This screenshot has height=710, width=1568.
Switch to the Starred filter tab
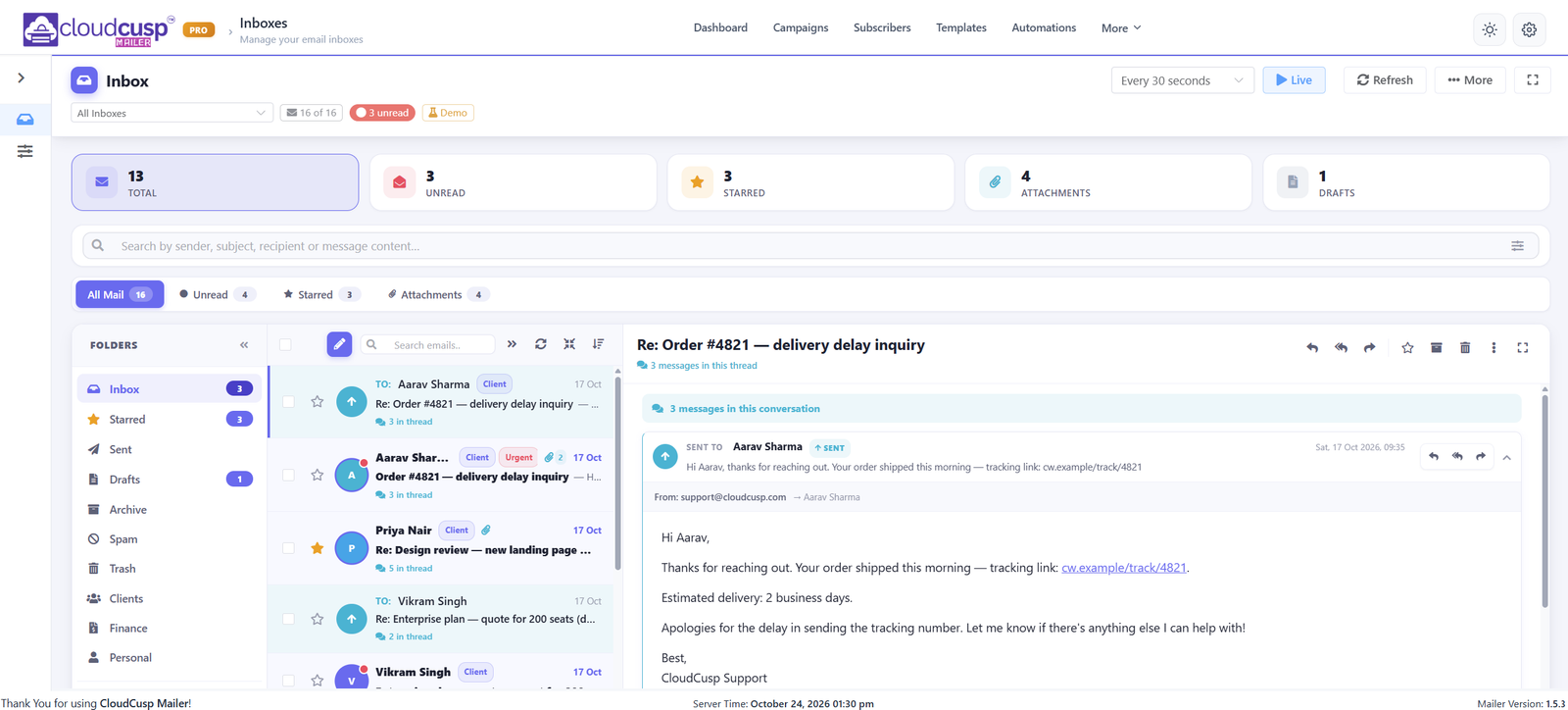pos(321,294)
